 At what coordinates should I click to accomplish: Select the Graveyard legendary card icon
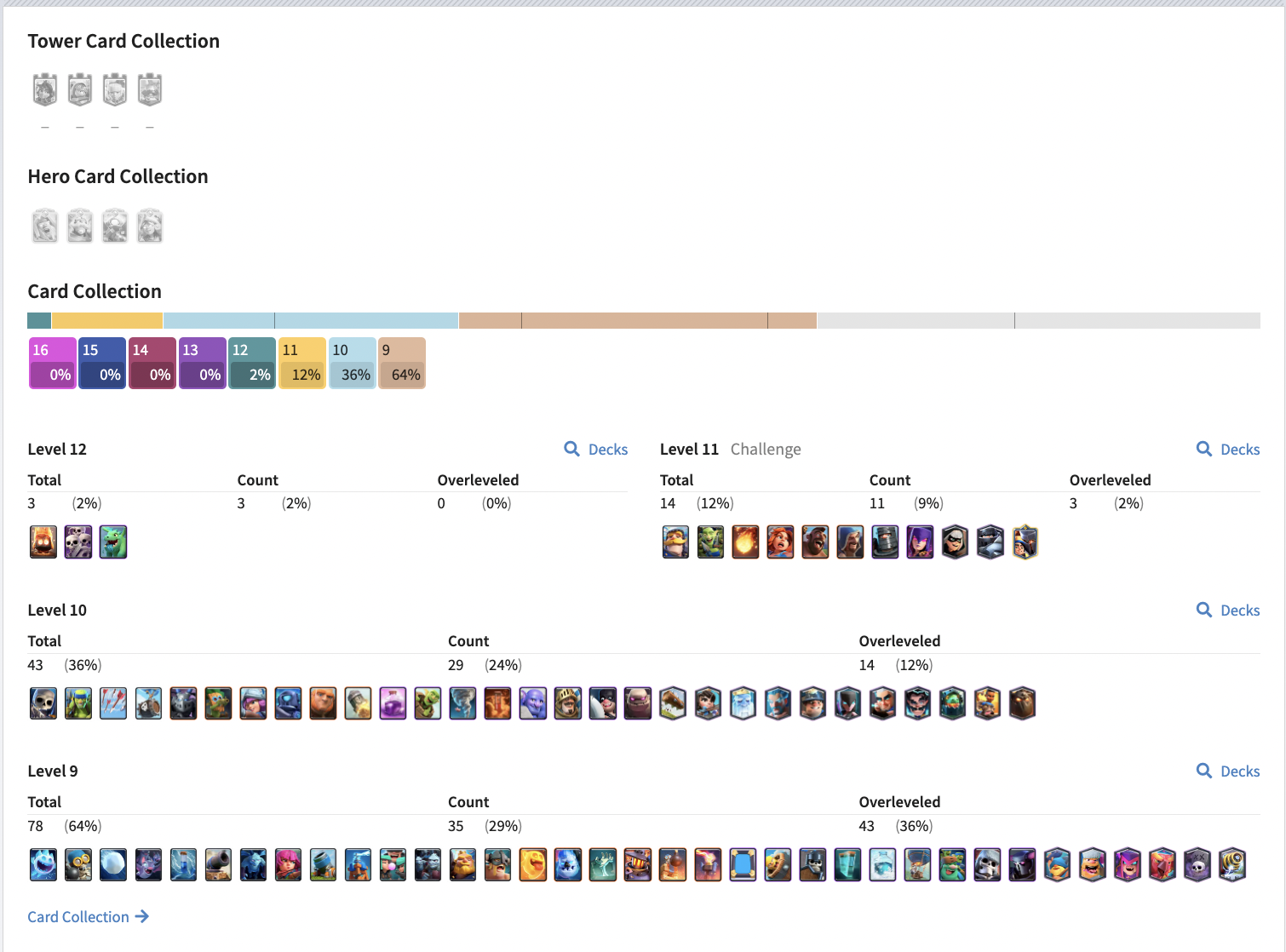(1197, 864)
